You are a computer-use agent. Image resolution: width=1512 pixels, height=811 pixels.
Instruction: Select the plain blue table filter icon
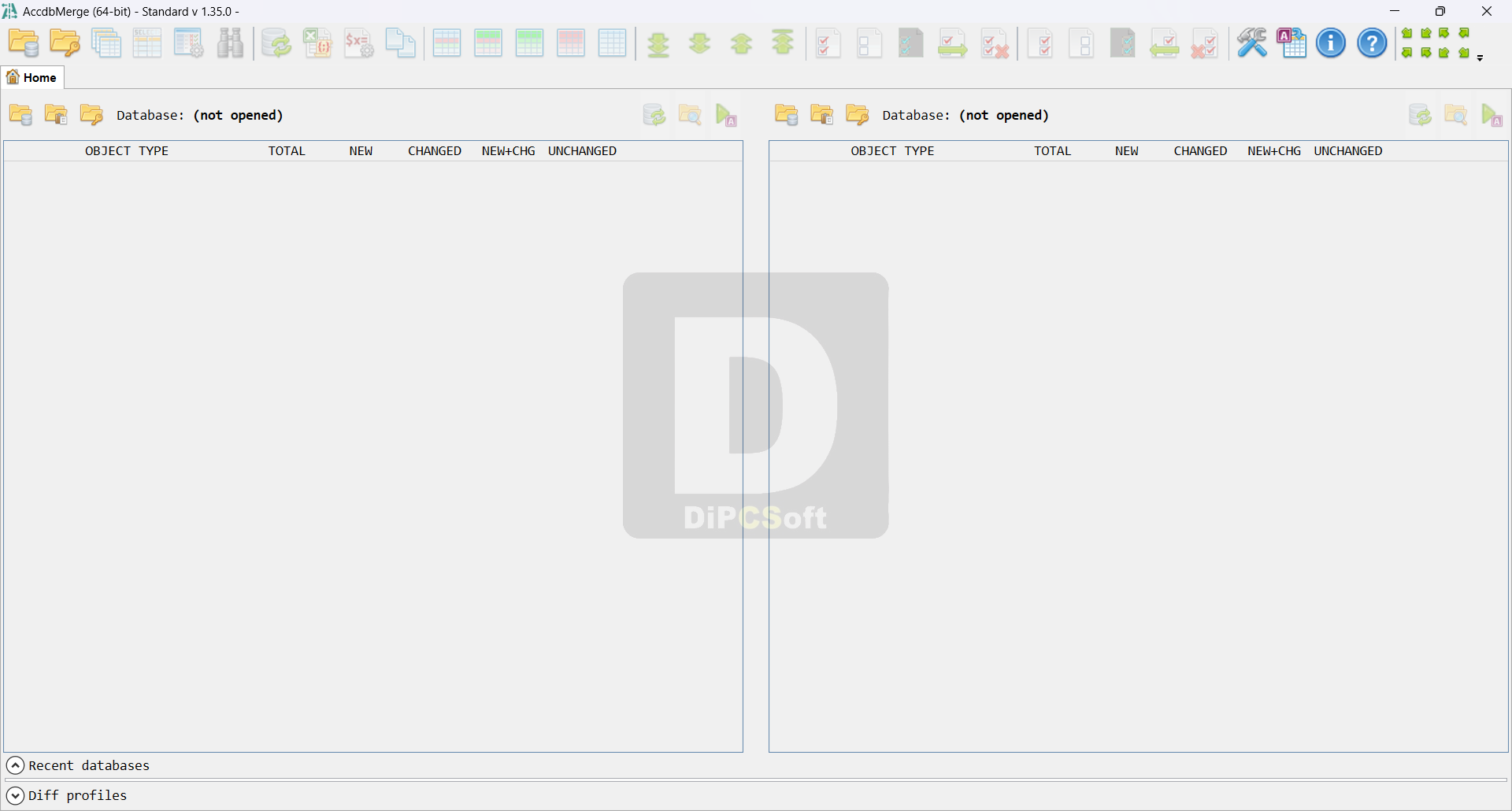(x=612, y=43)
